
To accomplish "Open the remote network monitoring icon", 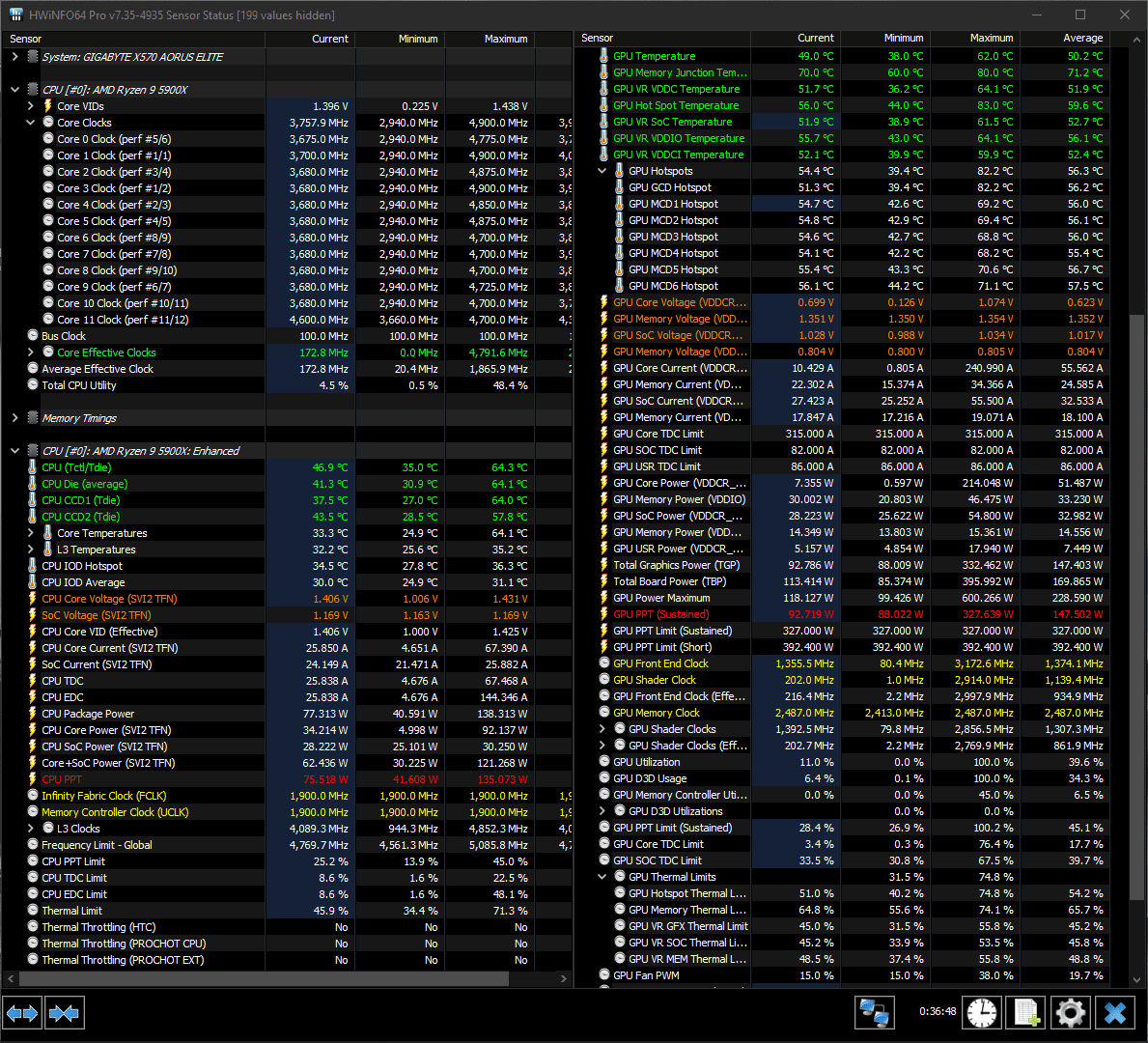I will [x=874, y=1014].
